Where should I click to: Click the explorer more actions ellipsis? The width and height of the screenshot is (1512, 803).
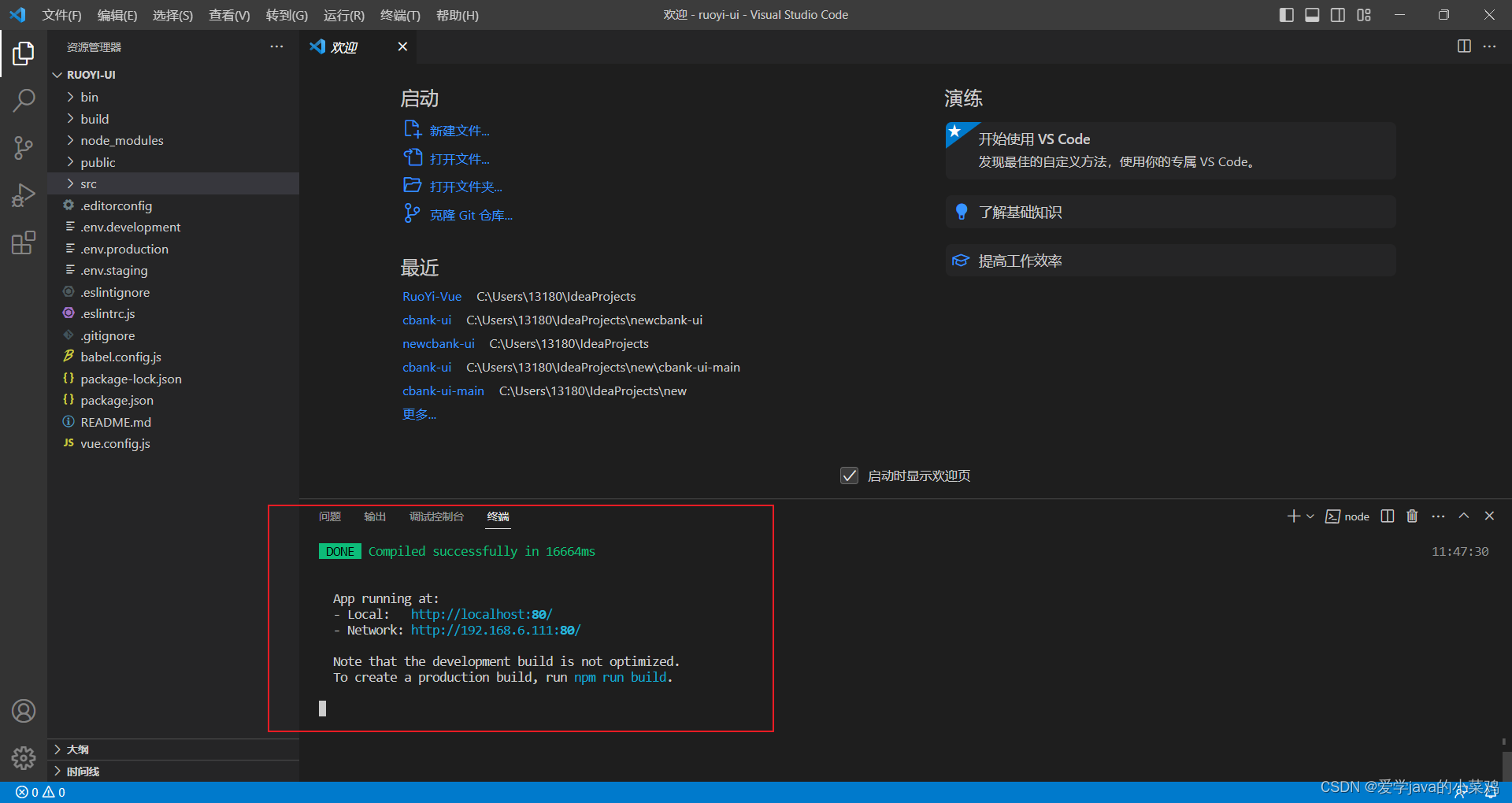click(x=276, y=46)
